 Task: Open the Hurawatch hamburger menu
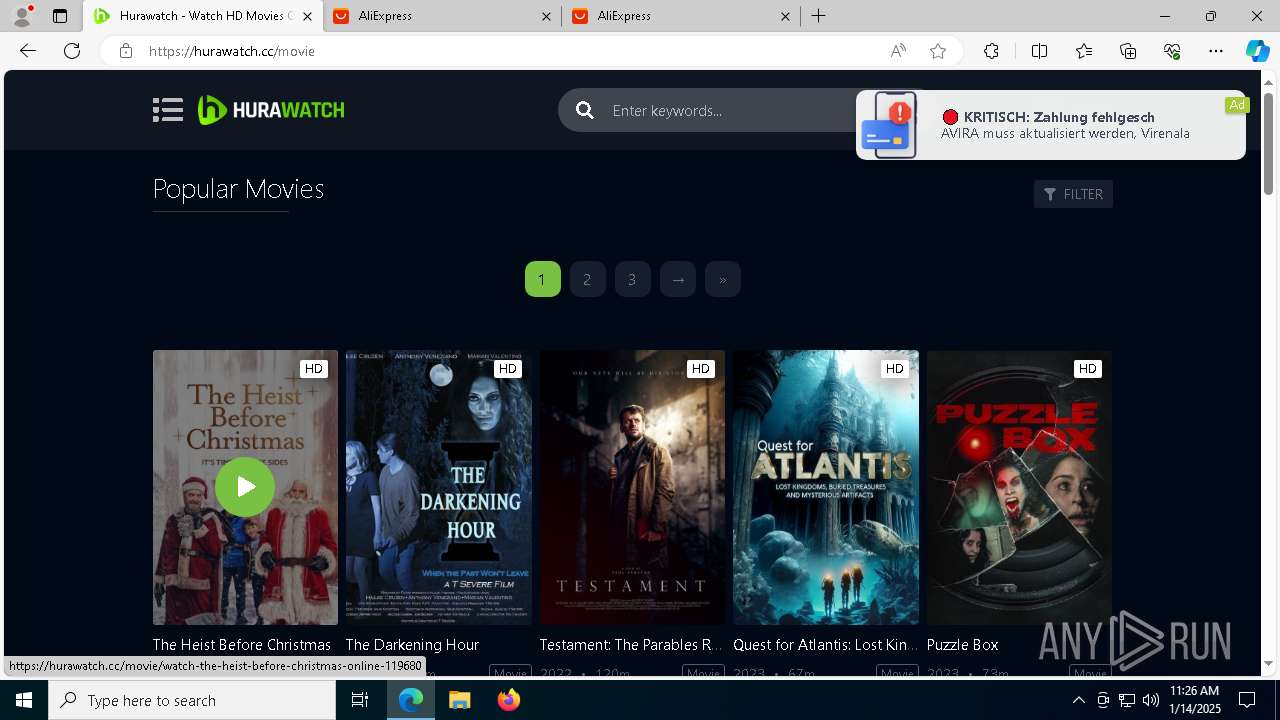click(168, 110)
